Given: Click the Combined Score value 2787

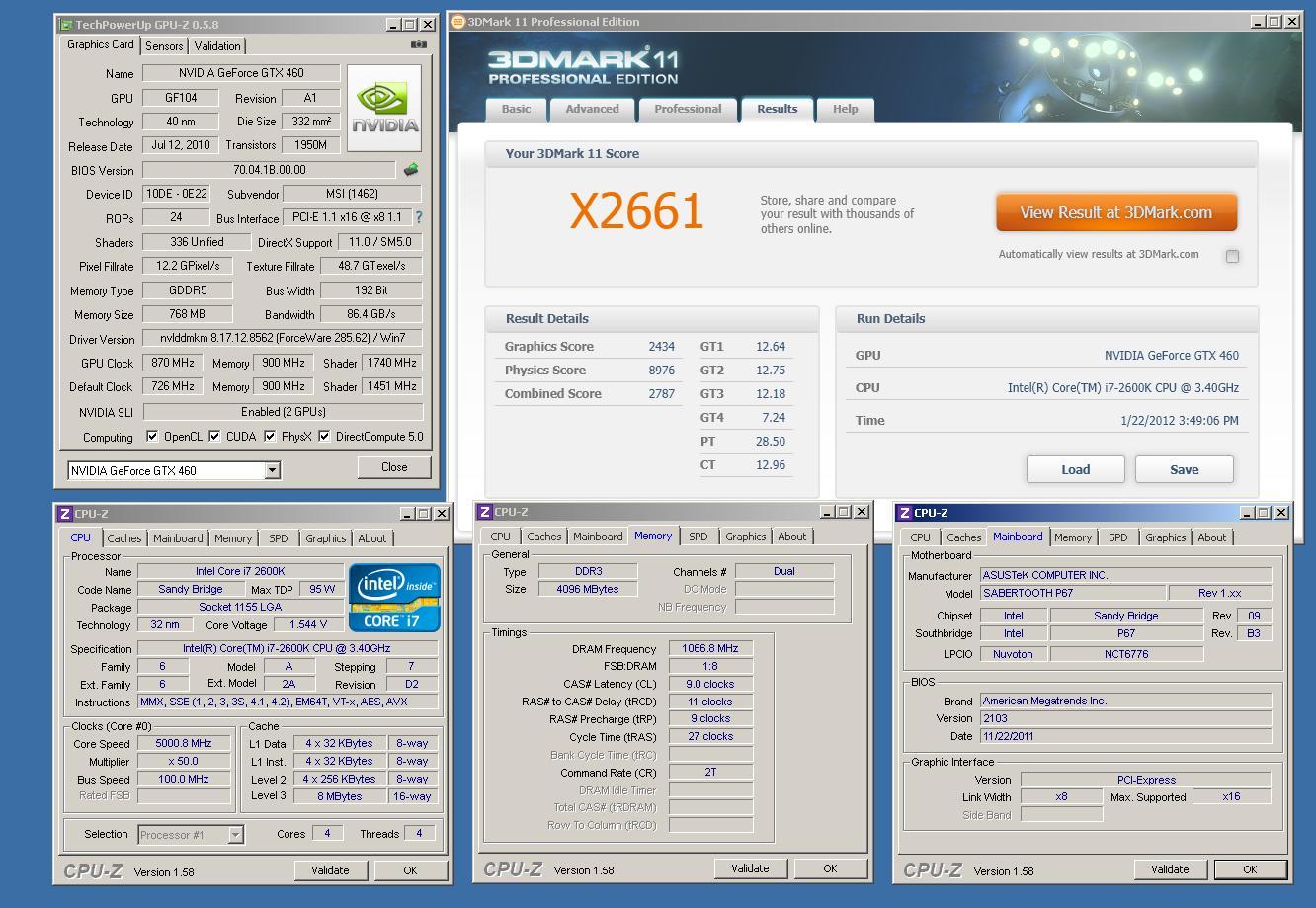Looking at the screenshot, I should pyautogui.click(x=661, y=394).
